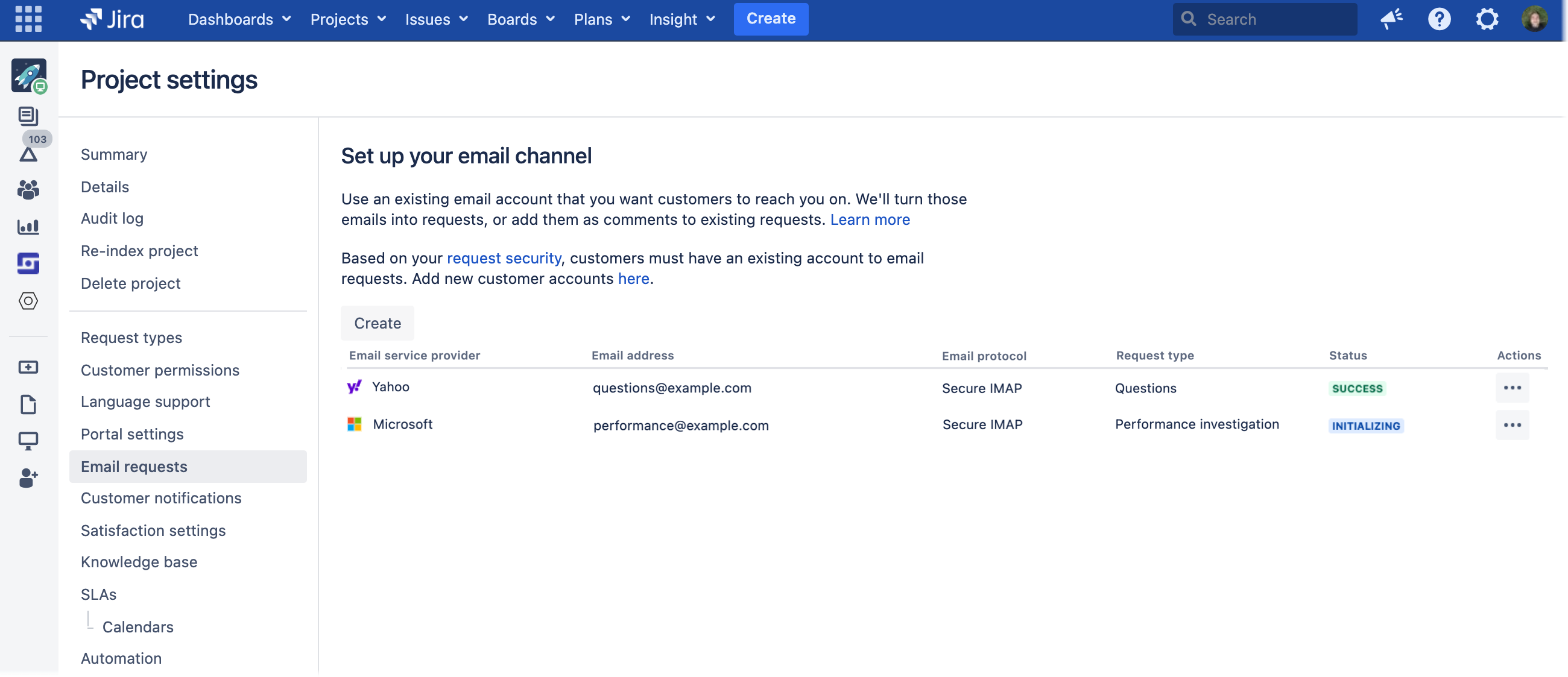Expand the Boards dropdown menu
Image resolution: width=1568 pixels, height=677 pixels.
[521, 19]
